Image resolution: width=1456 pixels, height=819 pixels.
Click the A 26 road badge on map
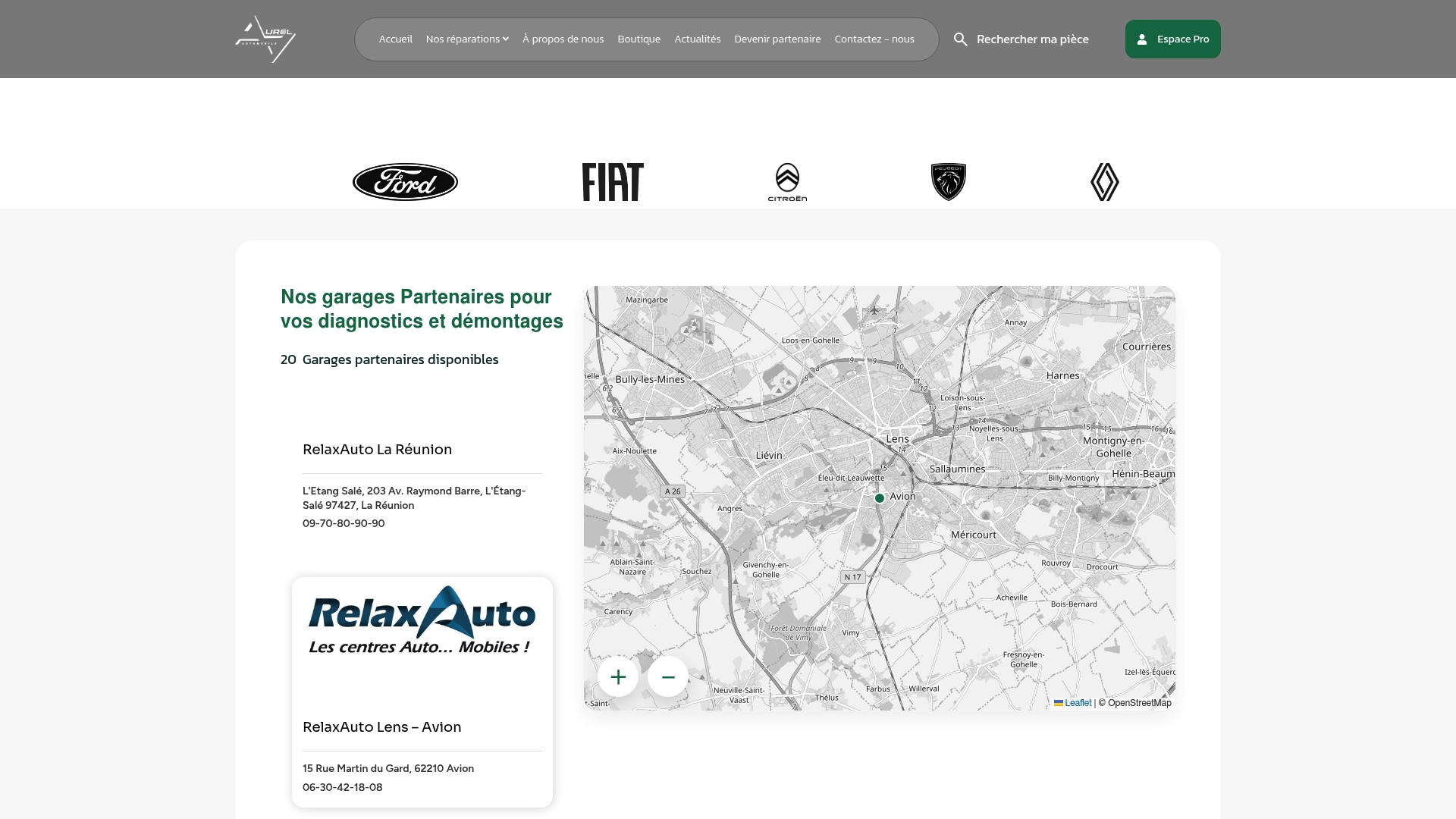pos(673,491)
